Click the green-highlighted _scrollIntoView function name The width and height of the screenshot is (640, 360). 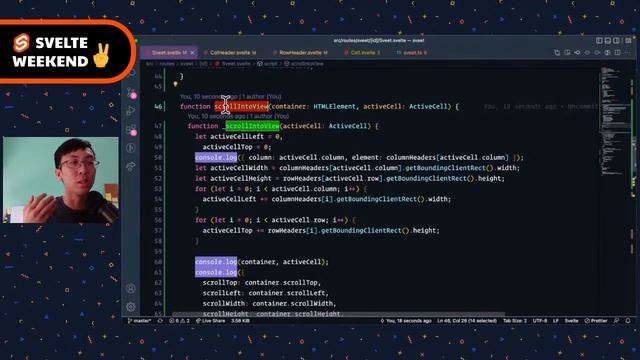point(252,126)
